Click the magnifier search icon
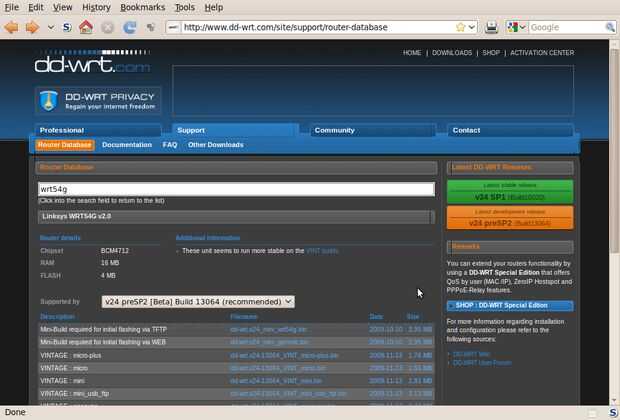 click(x=610, y=27)
